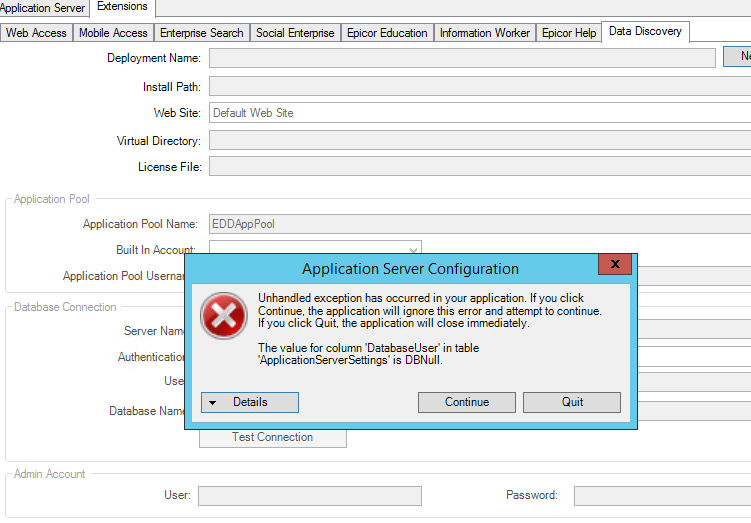Image resolution: width=751 pixels, height=523 pixels.
Task: Select the Extensions tab
Action: tap(123, 7)
